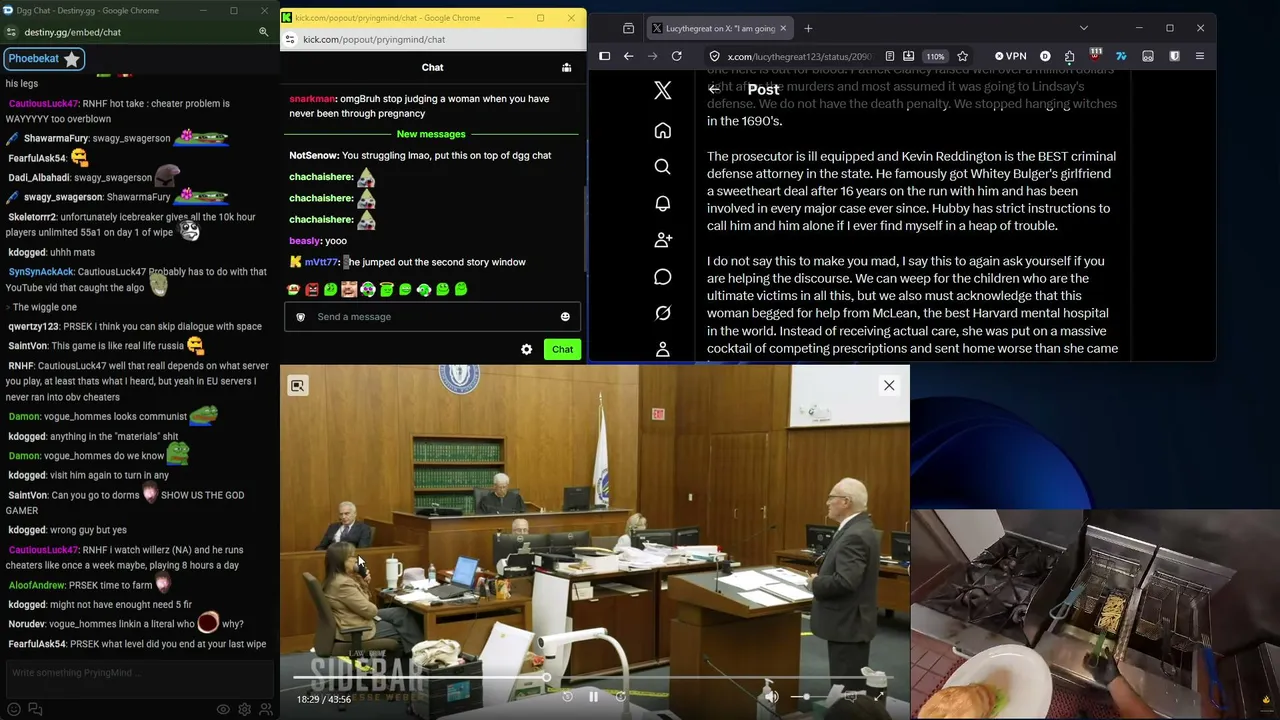1280x720 pixels.
Task: Show Destiny.gg chat user list
Action: [x=266, y=709]
